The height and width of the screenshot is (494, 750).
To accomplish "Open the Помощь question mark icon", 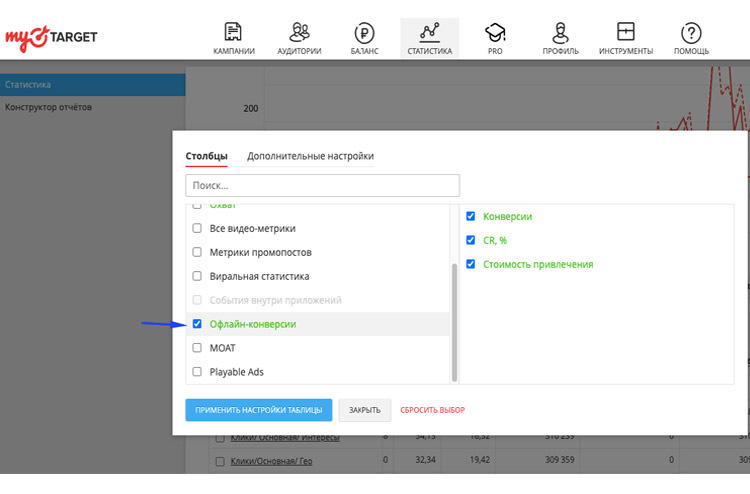I will coord(691,32).
